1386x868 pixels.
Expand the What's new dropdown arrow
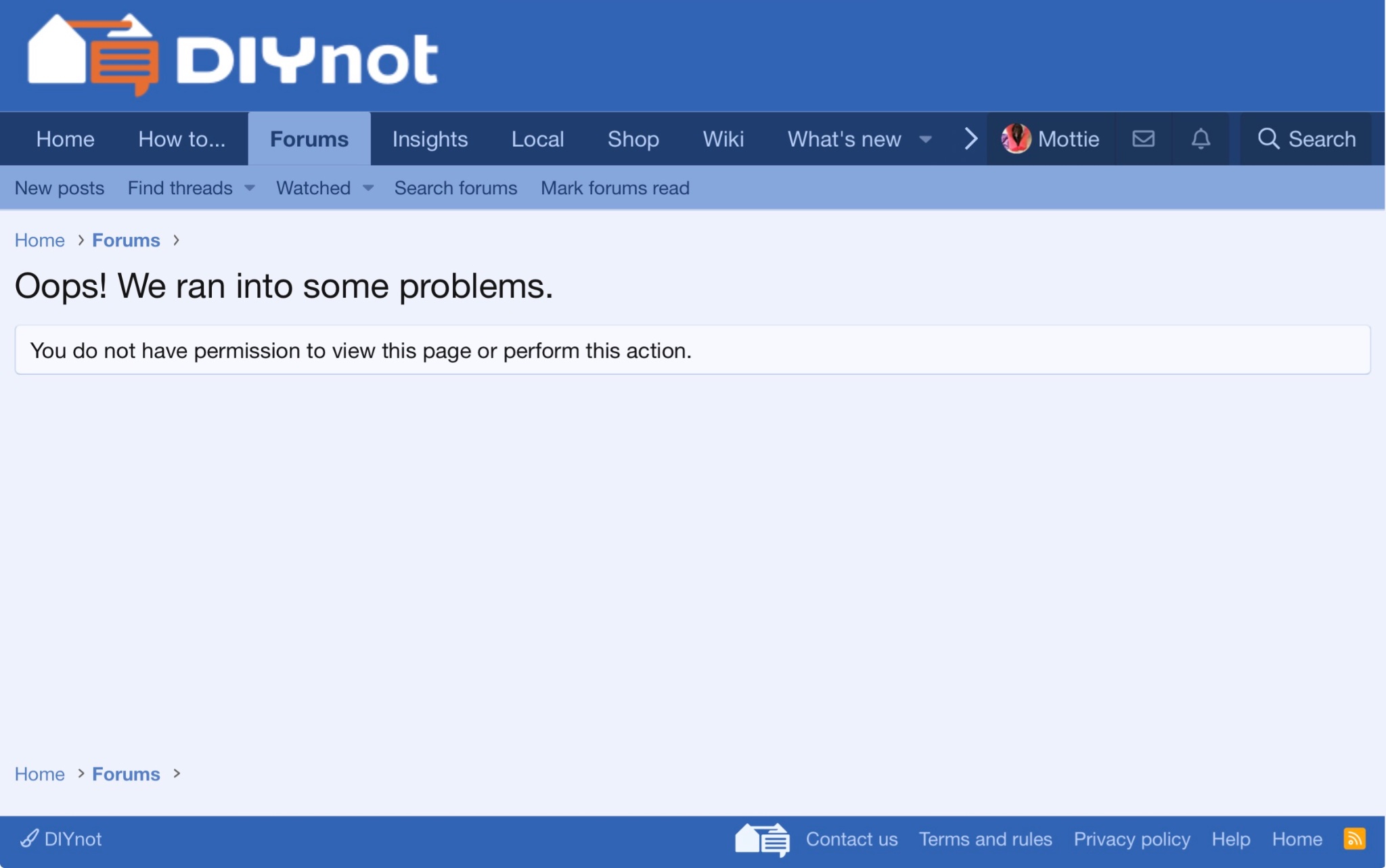pyautogui.click(x=925, y=139)
